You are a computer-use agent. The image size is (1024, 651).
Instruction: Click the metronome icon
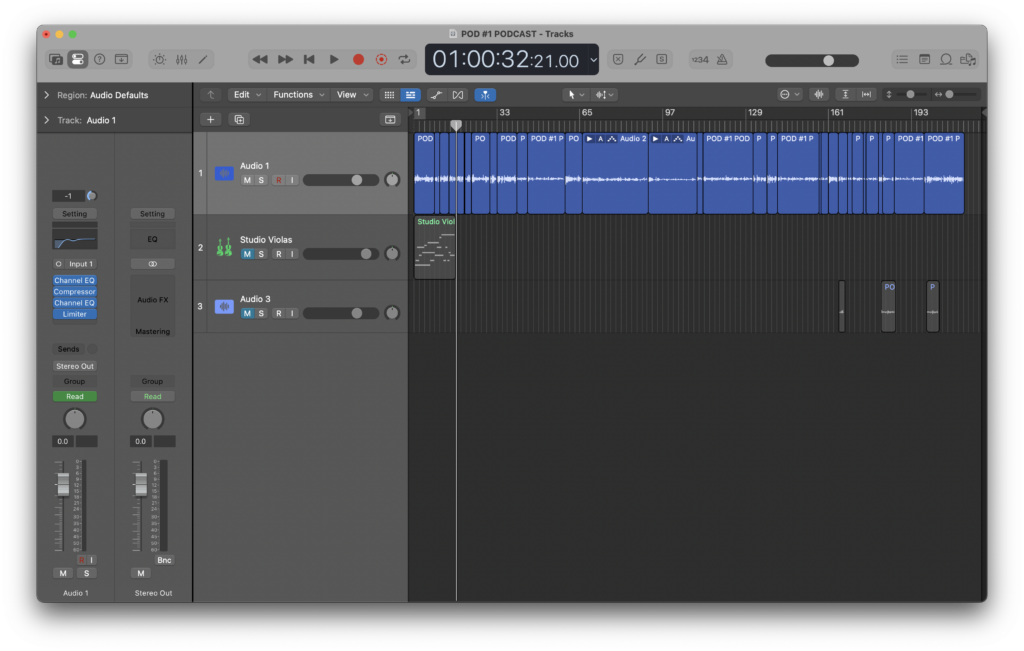coord(720,60)
